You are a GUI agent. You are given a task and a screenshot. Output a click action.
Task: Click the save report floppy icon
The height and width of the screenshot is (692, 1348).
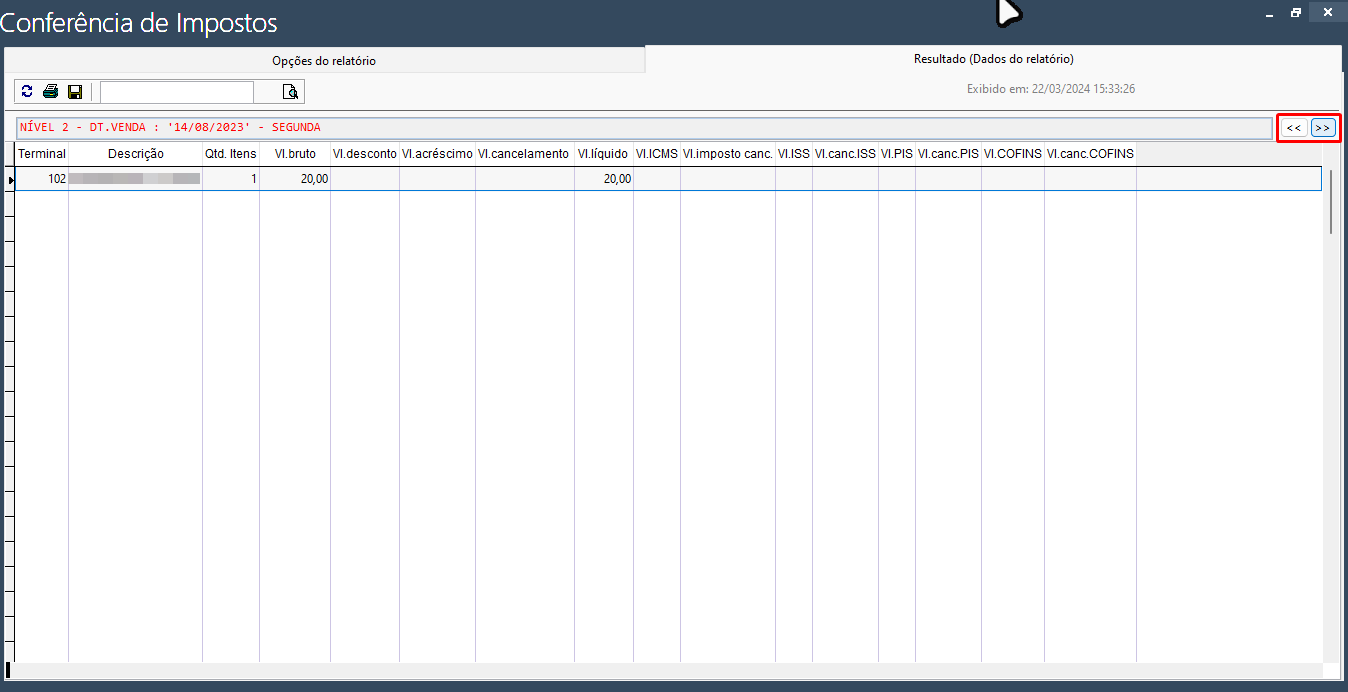[x=75, y=92]
